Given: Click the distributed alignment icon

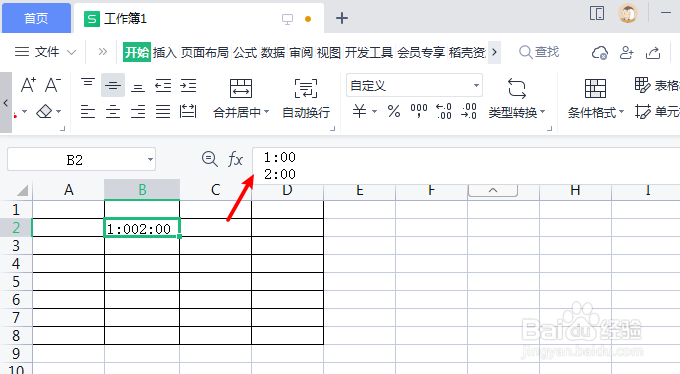Looking at the screenshot, I should [x=188, y=112].
